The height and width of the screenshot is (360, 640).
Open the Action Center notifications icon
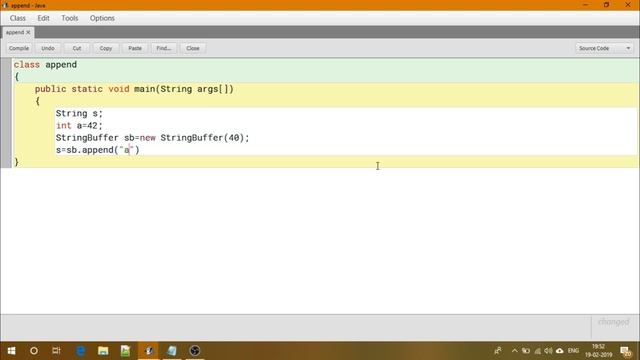625,351
